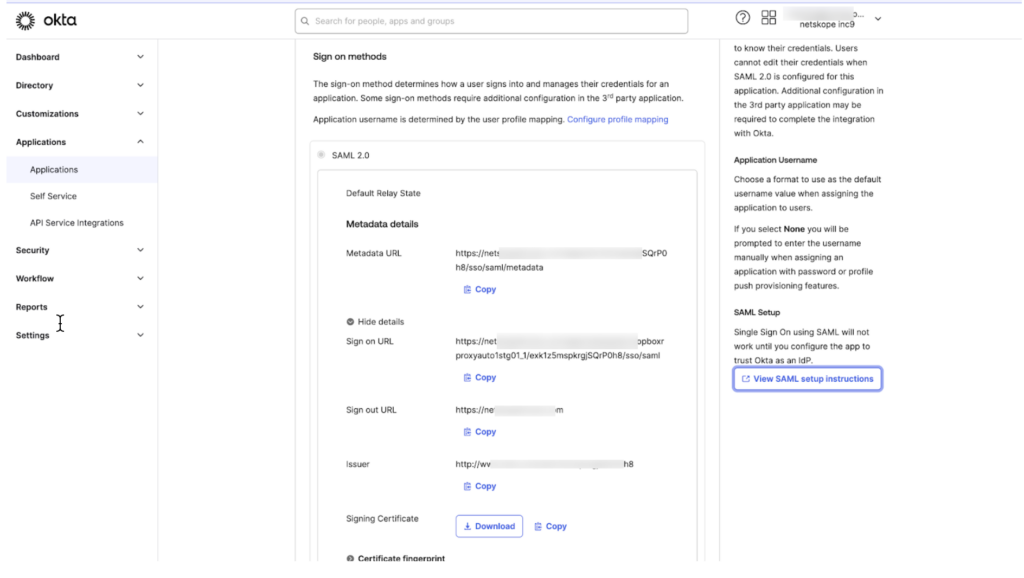Viewport: 1024px width, 578px height.
Task: Click View SAML setup instructions button
Action: (808, 379)
